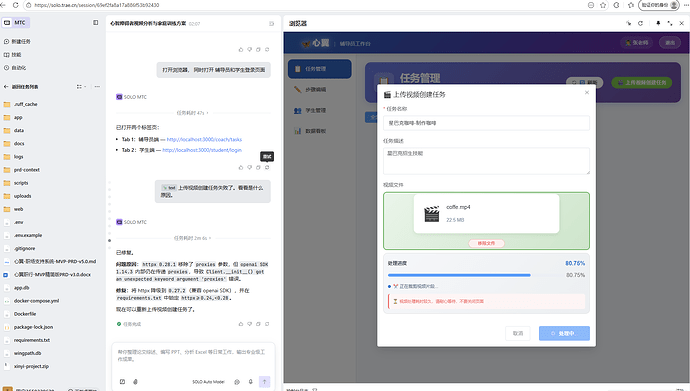
Task: Open package-lock.json
Action: coord(33,327)
